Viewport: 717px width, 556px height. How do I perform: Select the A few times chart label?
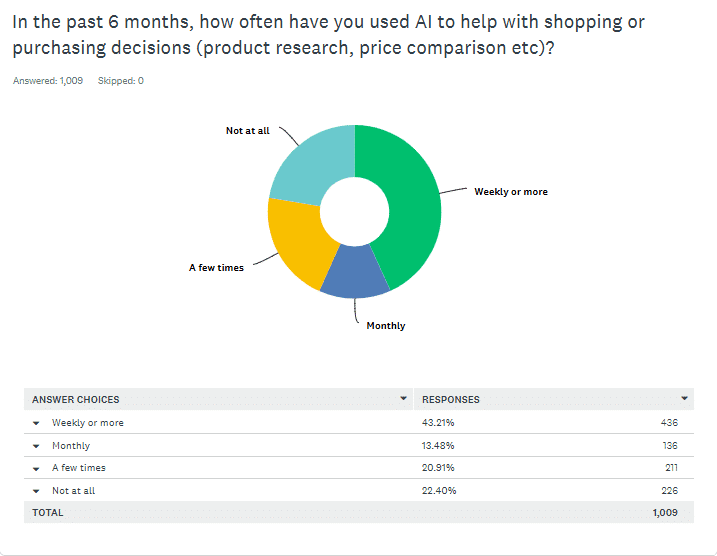[216, 268]
